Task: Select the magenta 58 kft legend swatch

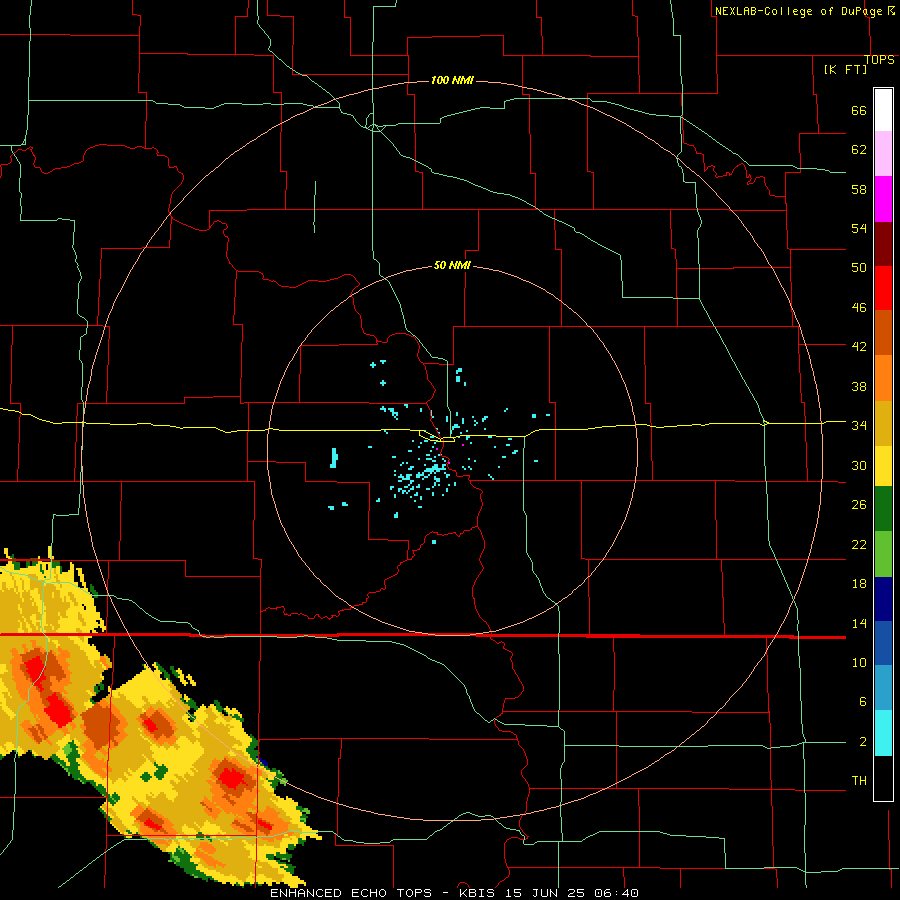Action: click(x=883, y=199)
